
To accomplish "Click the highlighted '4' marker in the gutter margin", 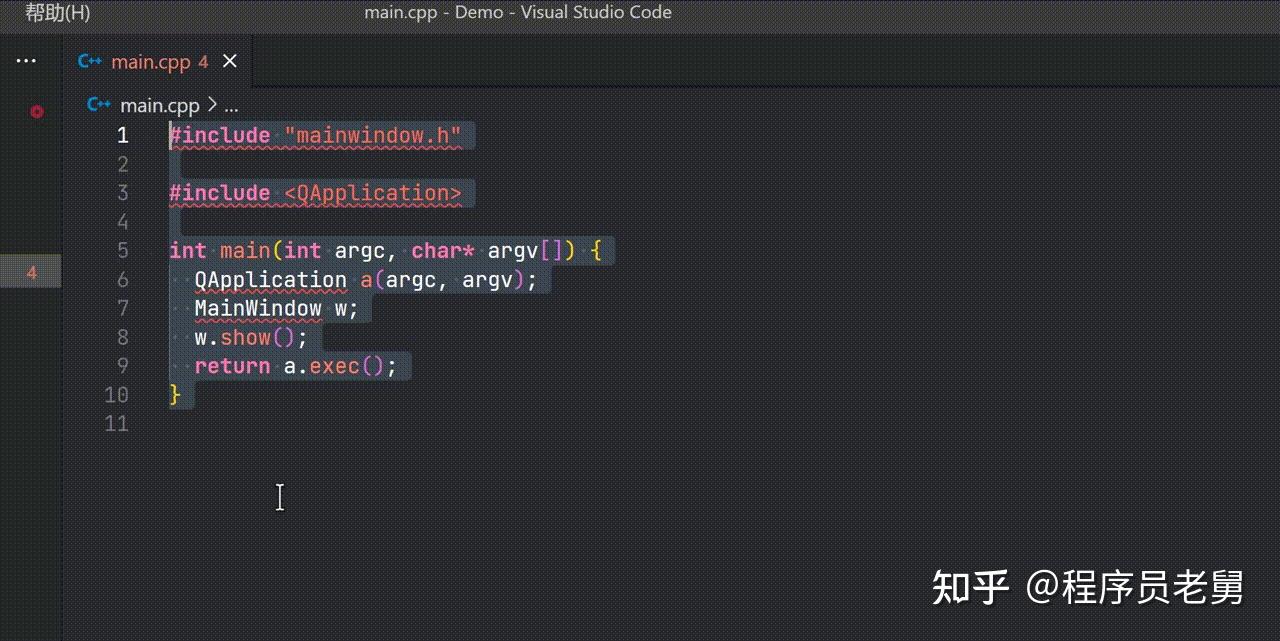I will [31, 271].
